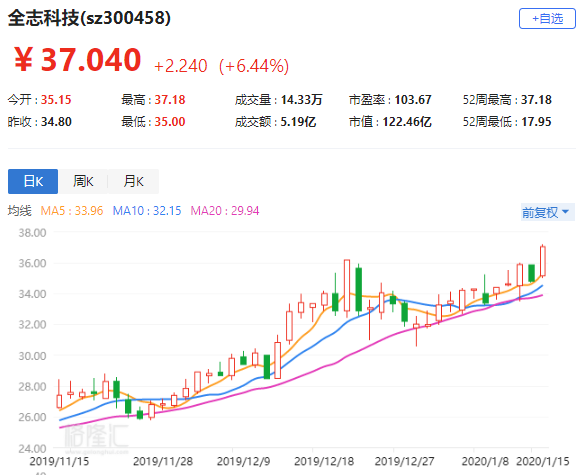
Task: Click the 52周最低 value 17.95
Action: pyautogui.click(x=536, y=122)
